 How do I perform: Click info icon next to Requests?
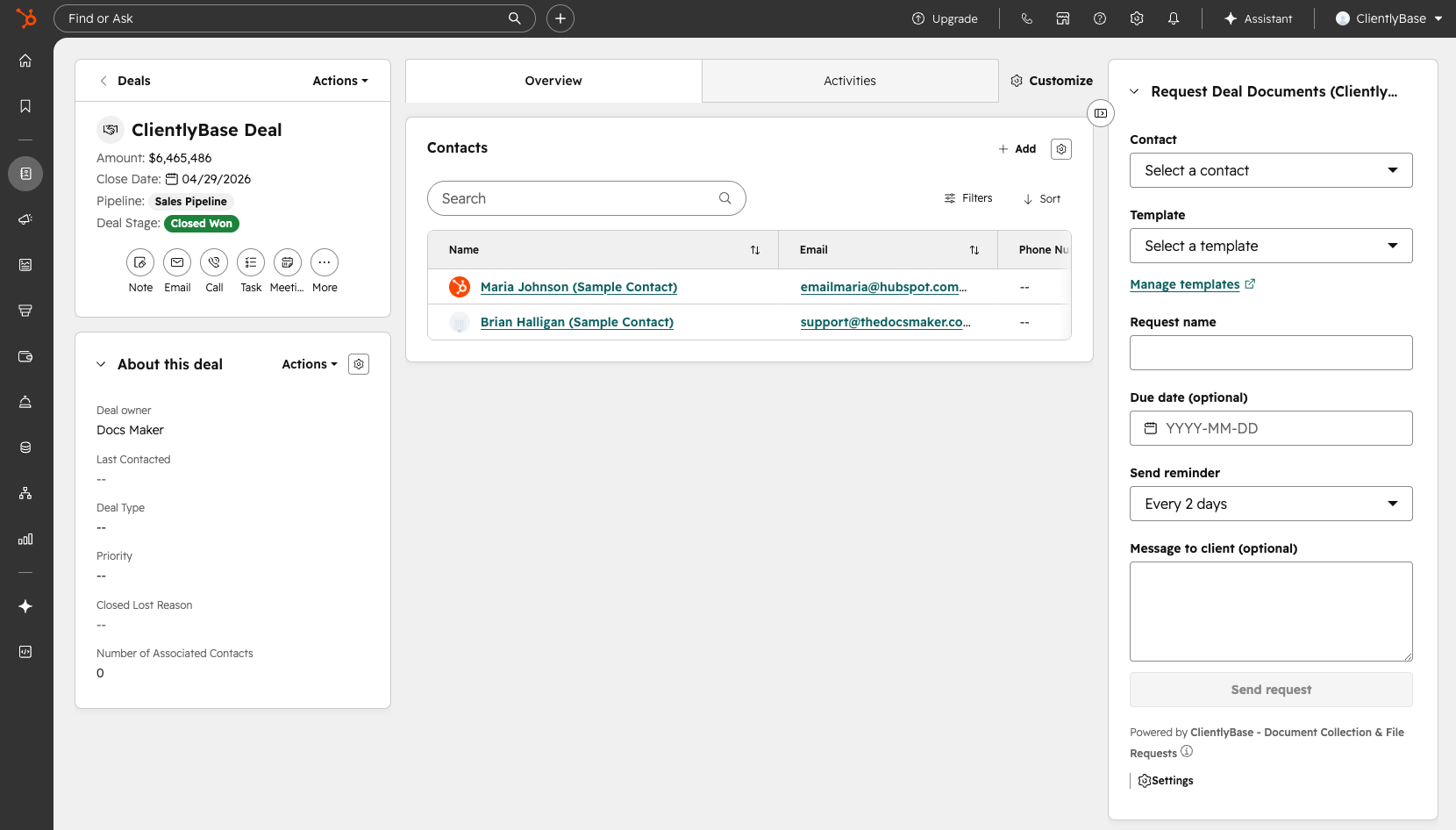[1187, 752]
